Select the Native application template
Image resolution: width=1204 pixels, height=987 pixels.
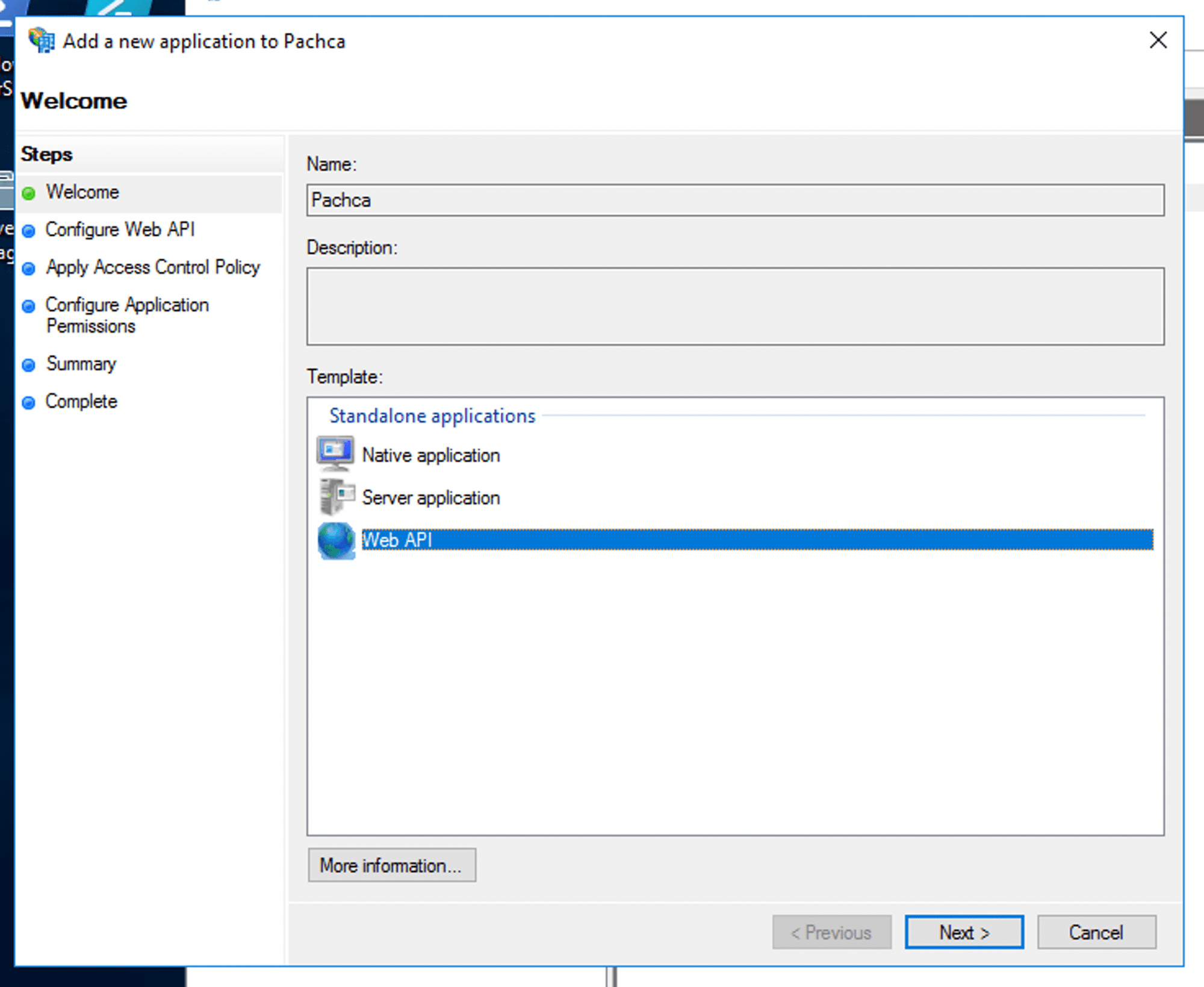(431, 455)
